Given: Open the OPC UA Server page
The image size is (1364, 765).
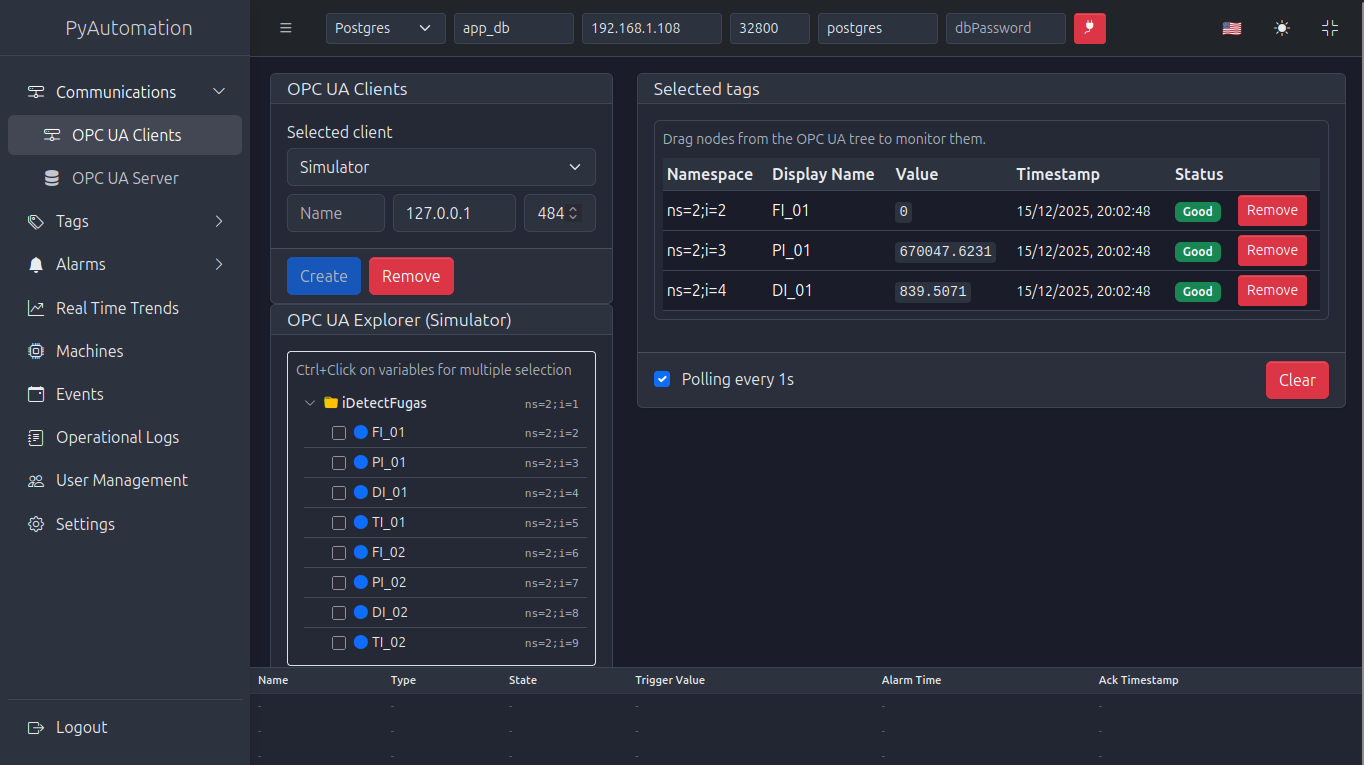Looking at the screenshot, I should coord(125,178).
